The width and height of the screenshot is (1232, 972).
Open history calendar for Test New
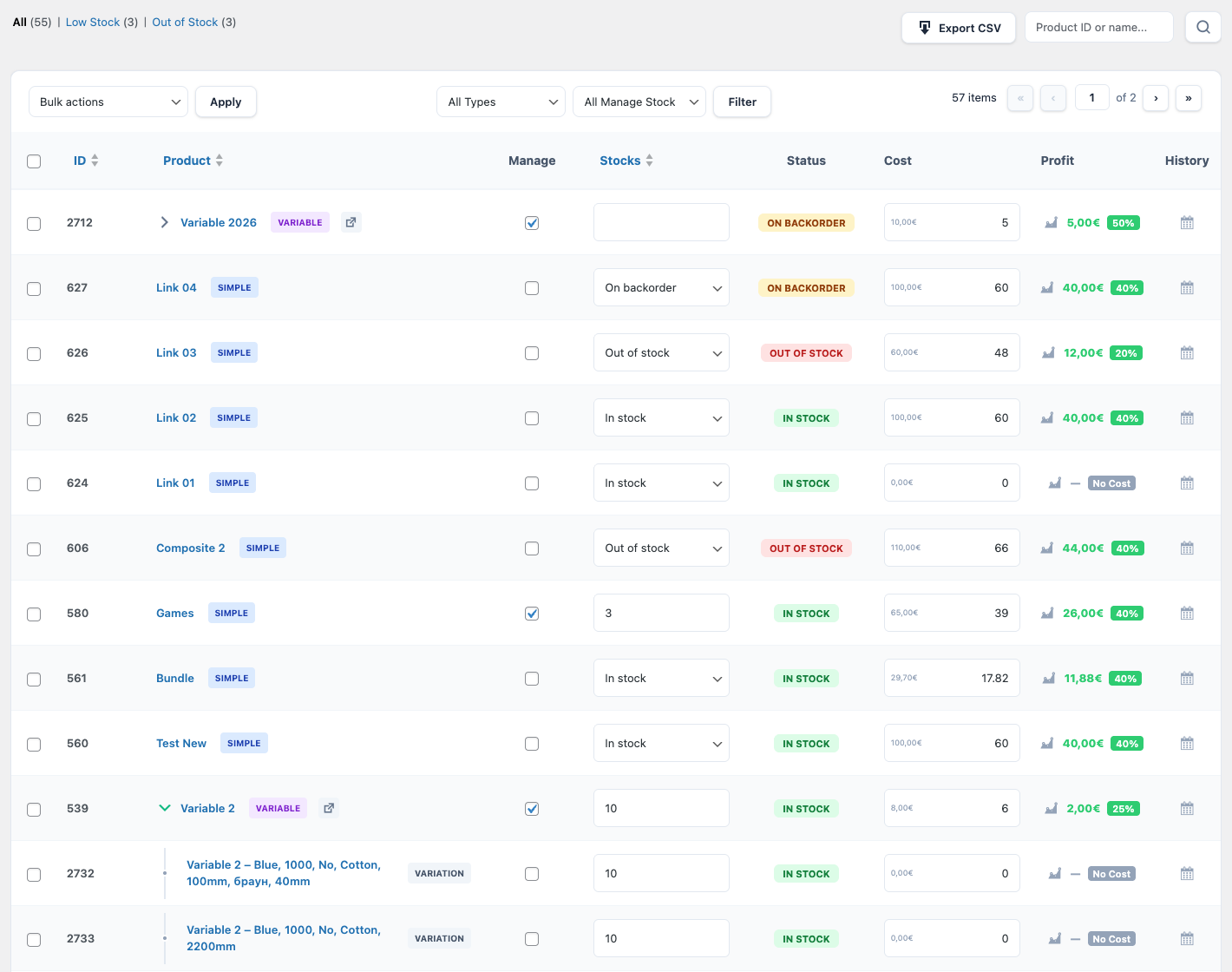(x=1187, y=744)
